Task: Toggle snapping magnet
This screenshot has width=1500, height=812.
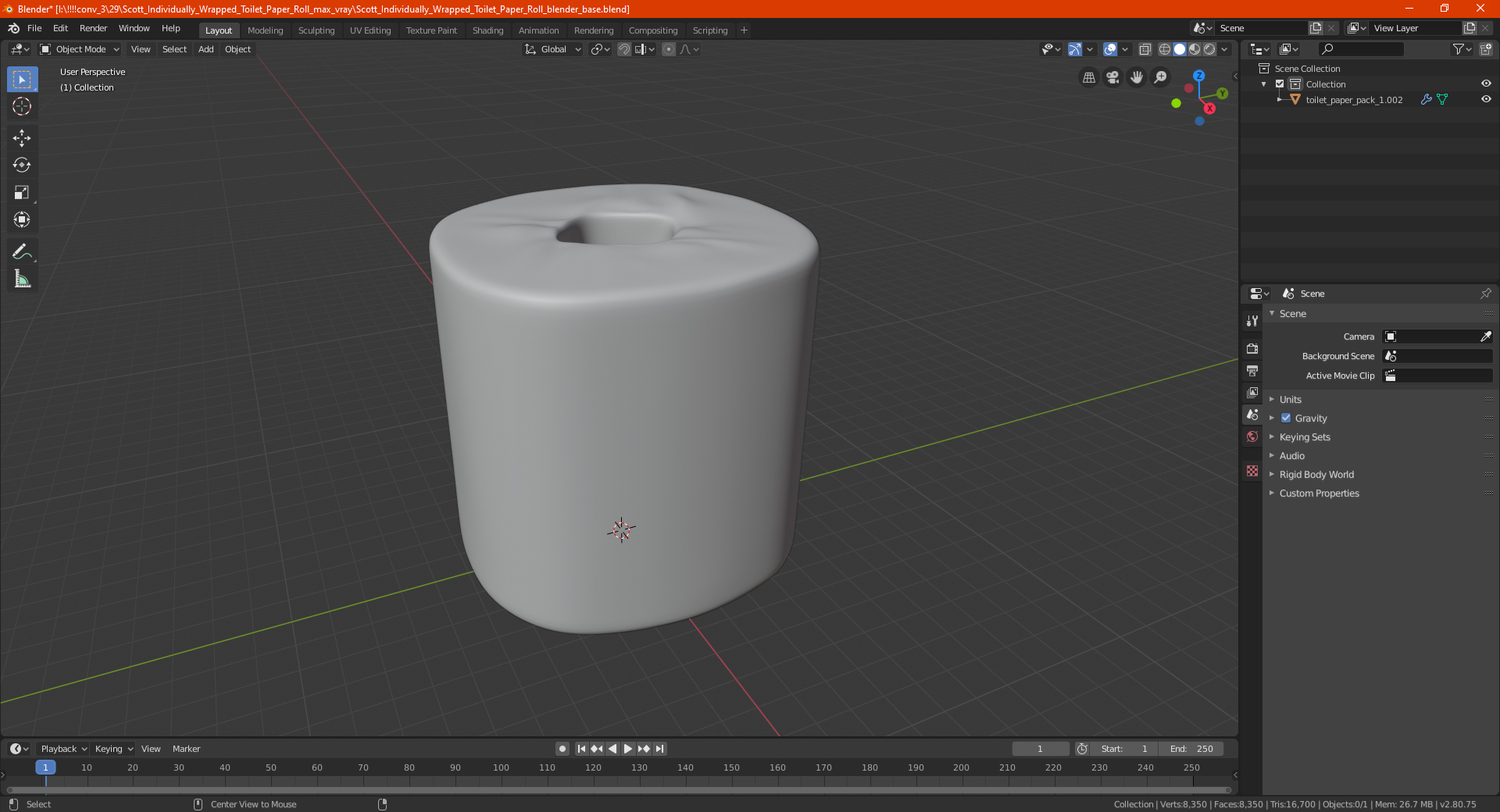Action: tap(623, 49)
